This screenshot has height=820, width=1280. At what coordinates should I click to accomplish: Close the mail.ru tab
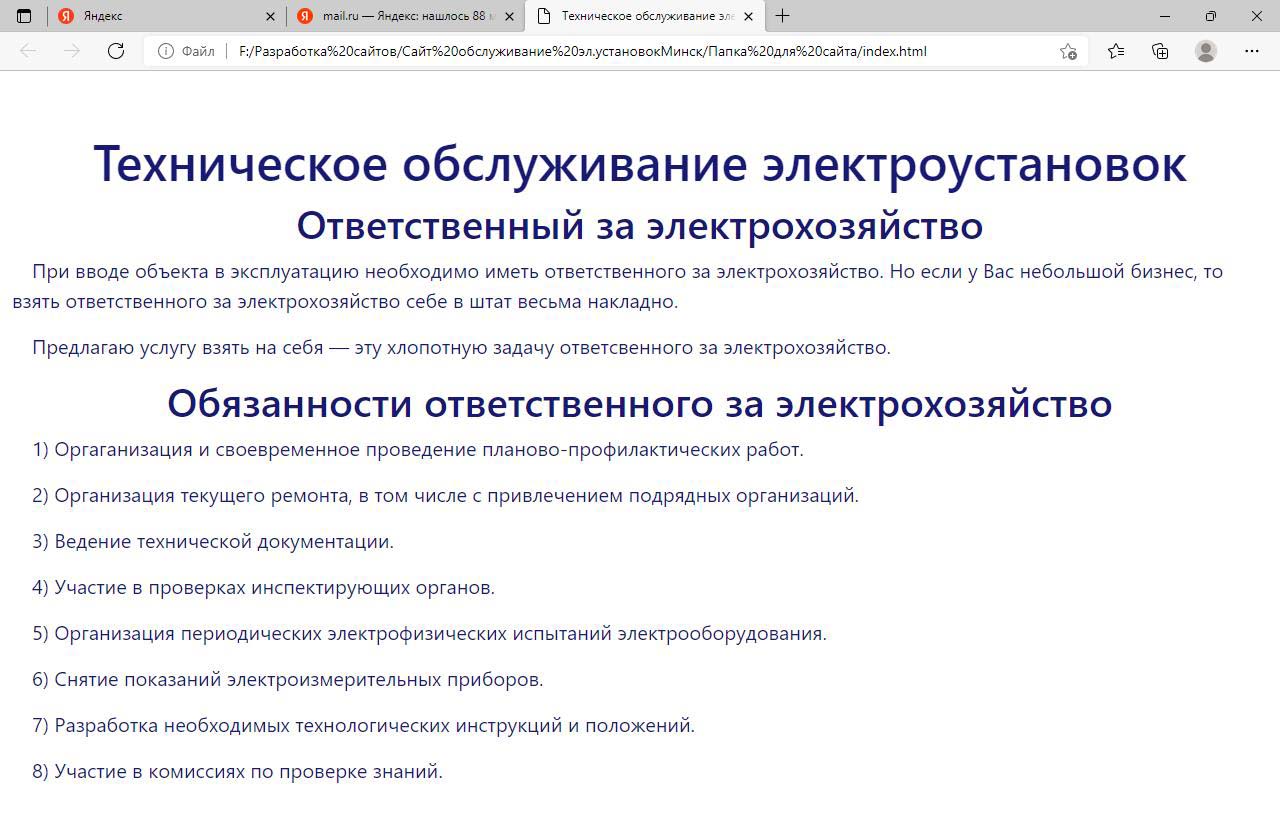510,16
